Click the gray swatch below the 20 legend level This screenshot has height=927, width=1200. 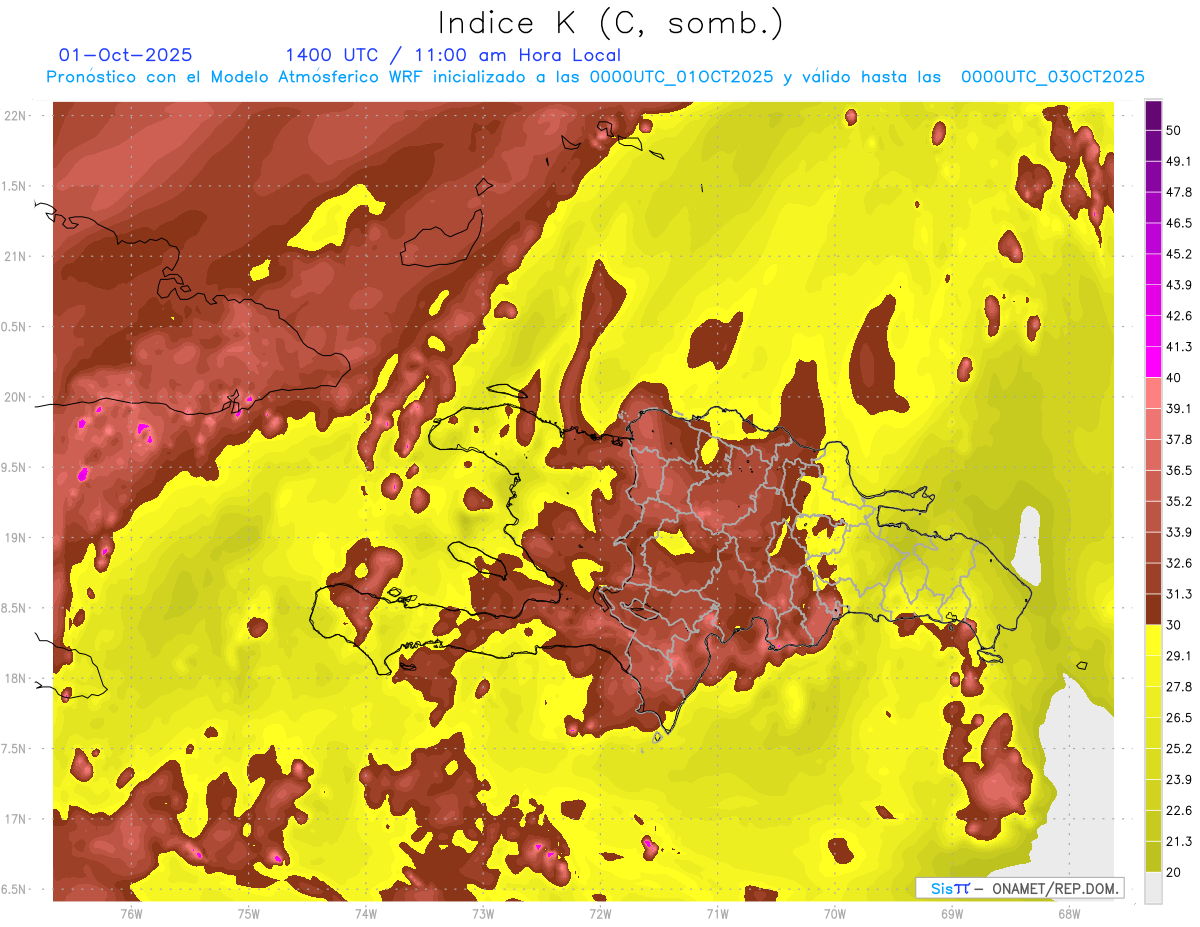pos(1153,887)
